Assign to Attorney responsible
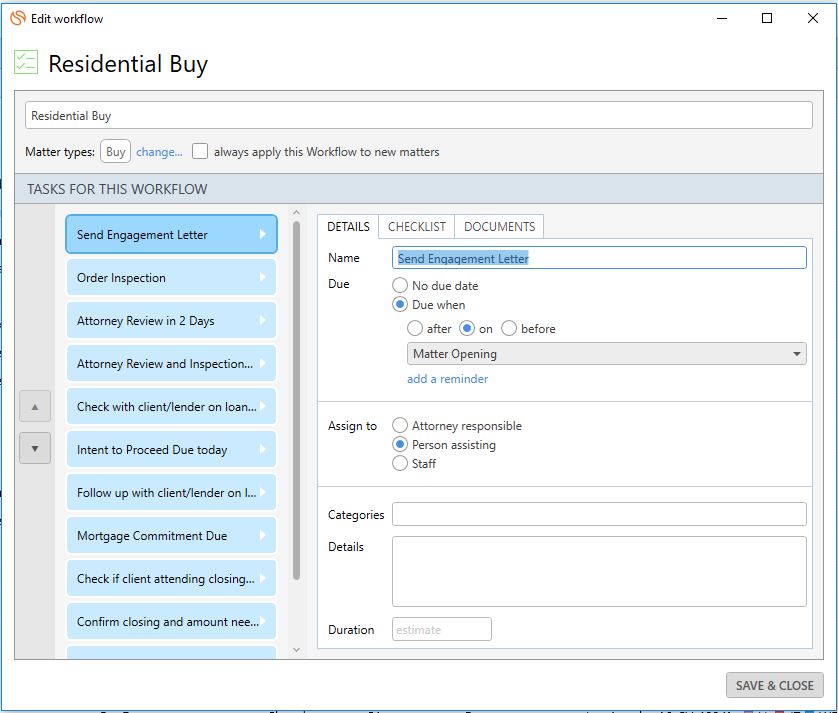The image size is (838, 713). (x=400, y=425)
